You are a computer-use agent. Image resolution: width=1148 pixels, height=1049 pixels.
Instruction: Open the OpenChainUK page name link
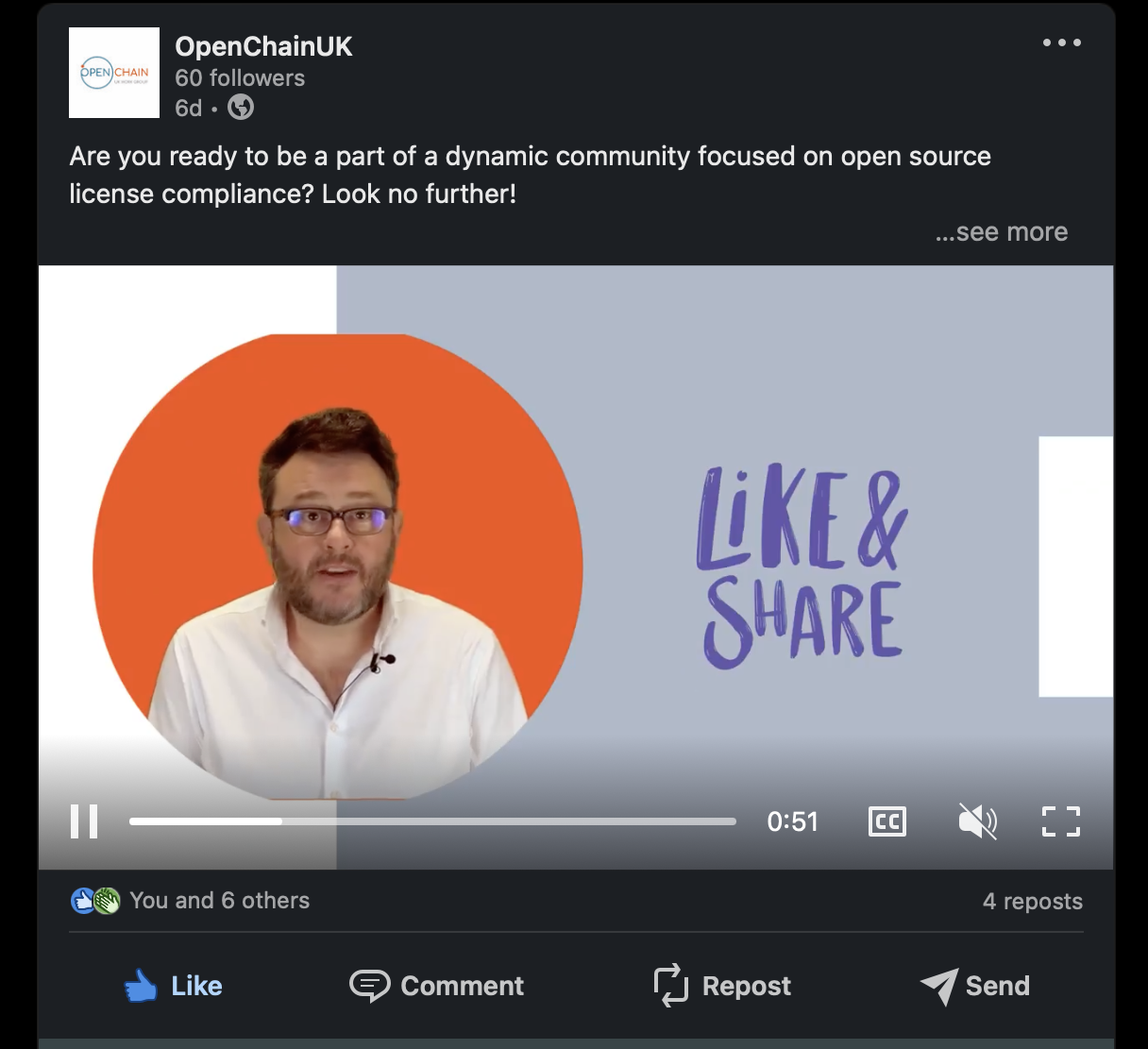pyautogui.click(x=263, y=46)
